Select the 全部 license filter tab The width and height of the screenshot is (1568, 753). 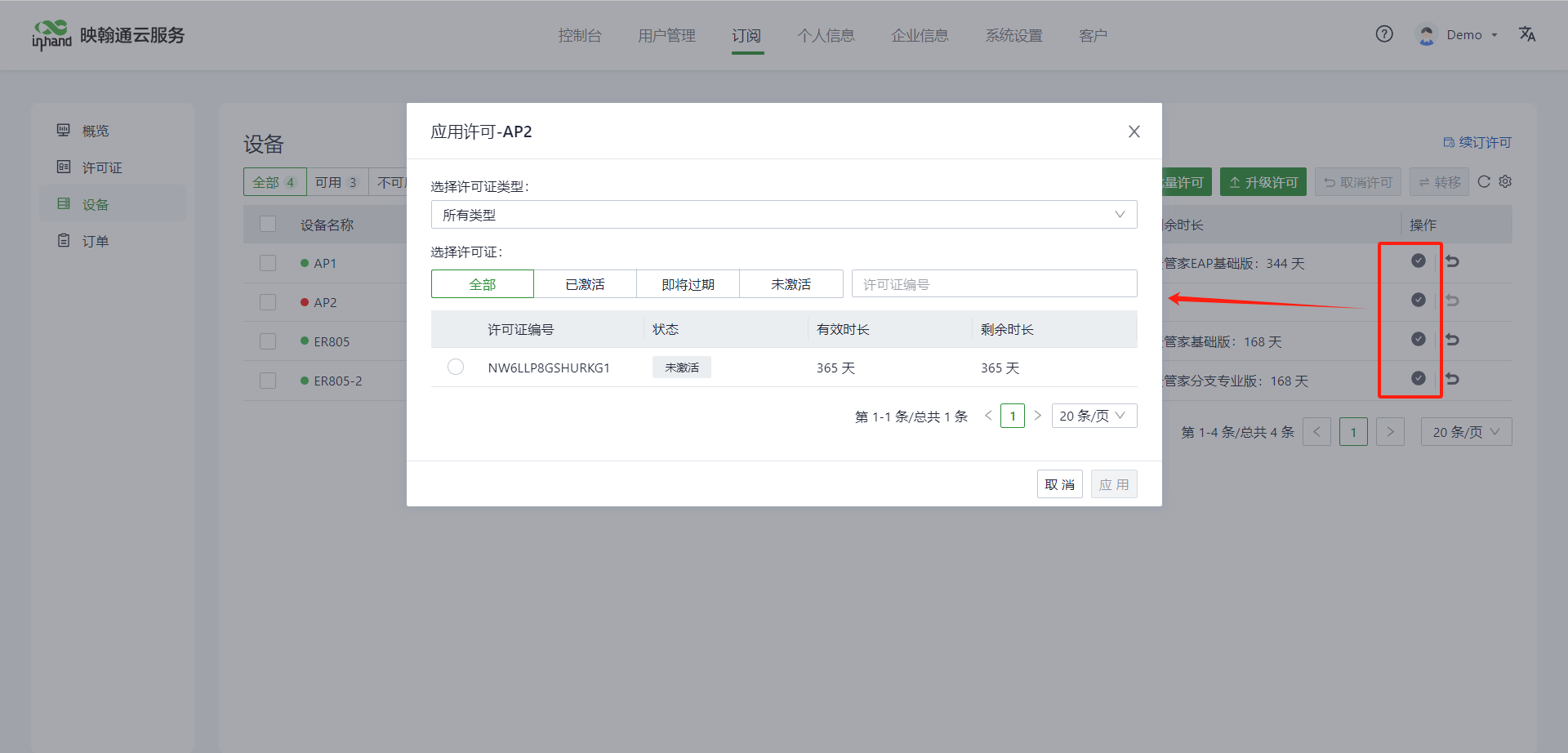pyautogui.click(x=483, y=284)
